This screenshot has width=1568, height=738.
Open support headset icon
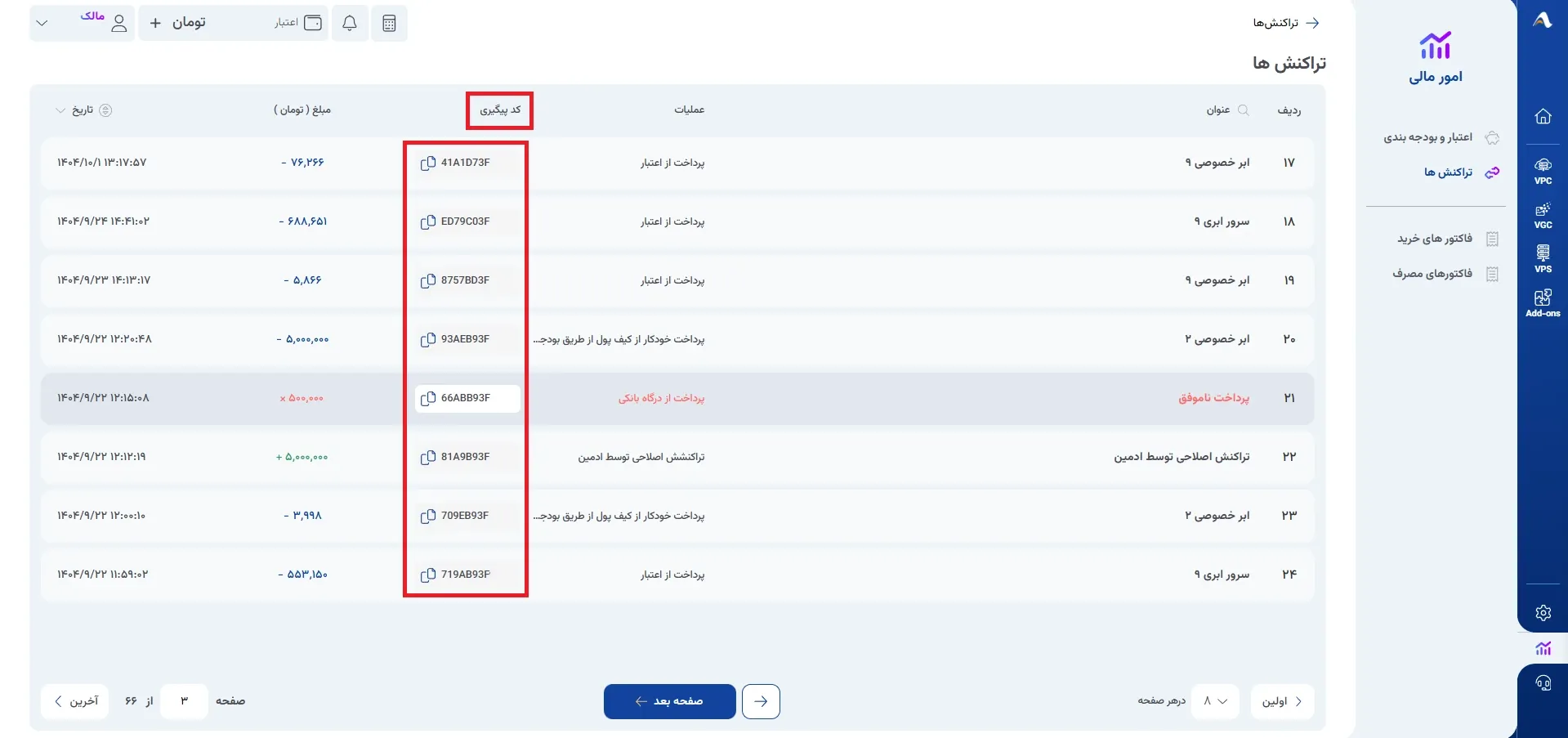[x=1543, y=683]
